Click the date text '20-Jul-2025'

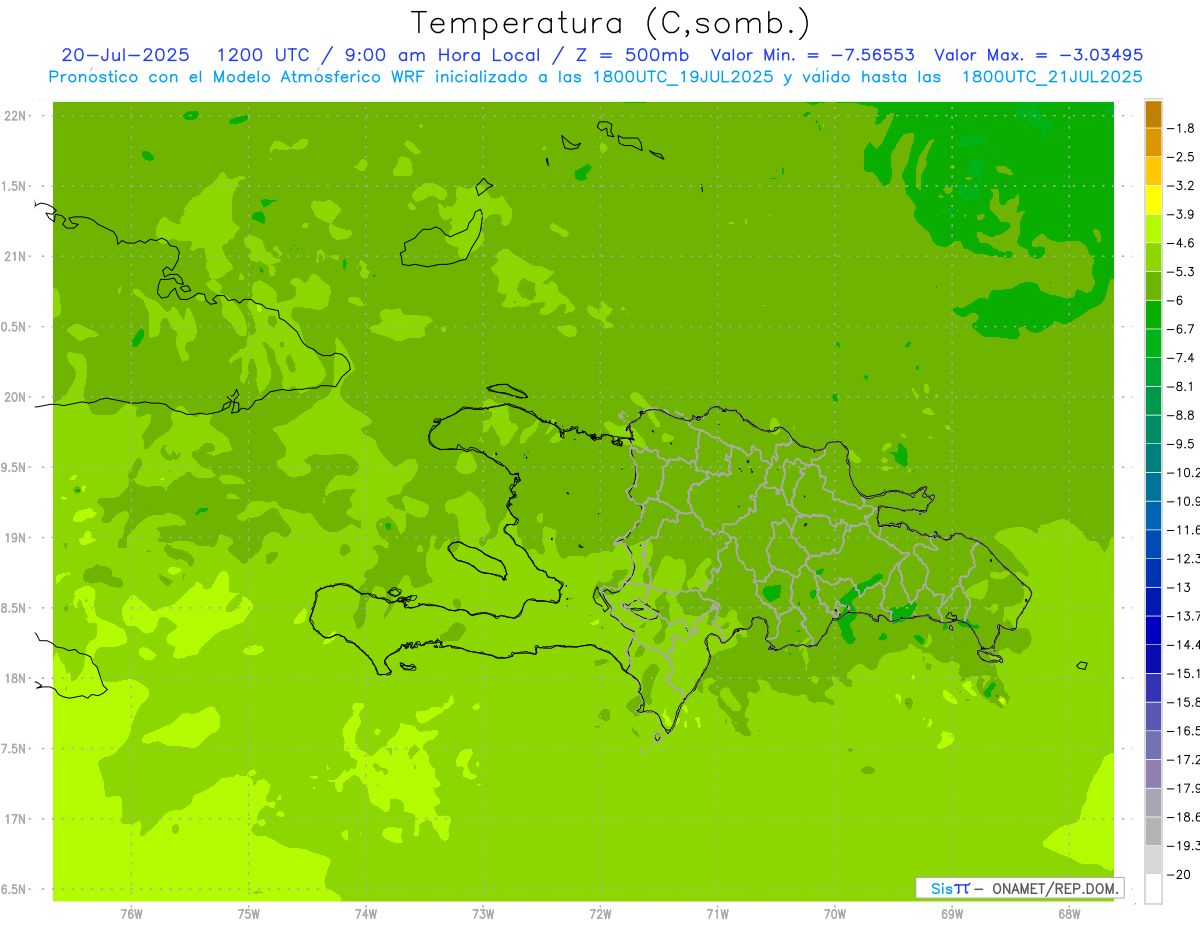point(125,55)
